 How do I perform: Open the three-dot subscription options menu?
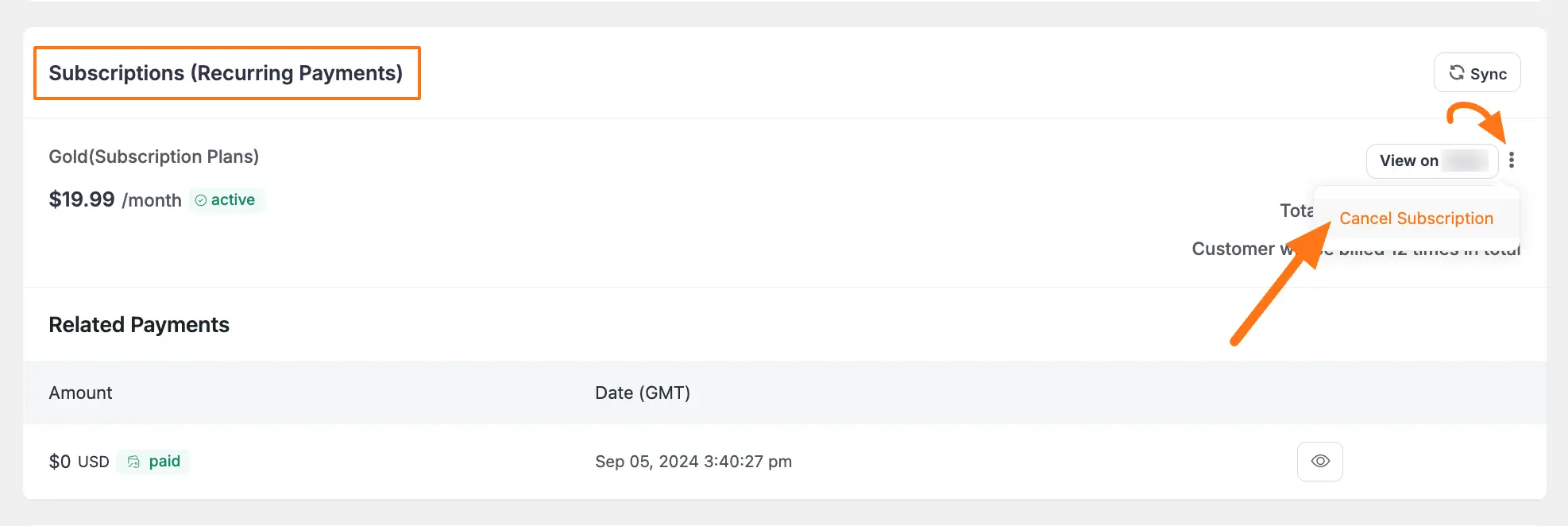[1512, 161]
